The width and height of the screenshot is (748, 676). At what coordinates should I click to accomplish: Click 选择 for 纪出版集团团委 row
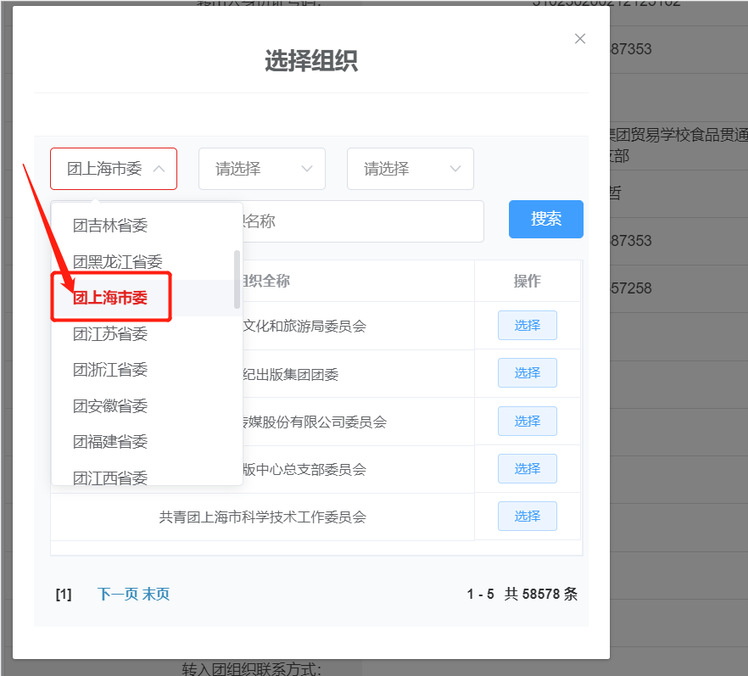pos(527,373)
